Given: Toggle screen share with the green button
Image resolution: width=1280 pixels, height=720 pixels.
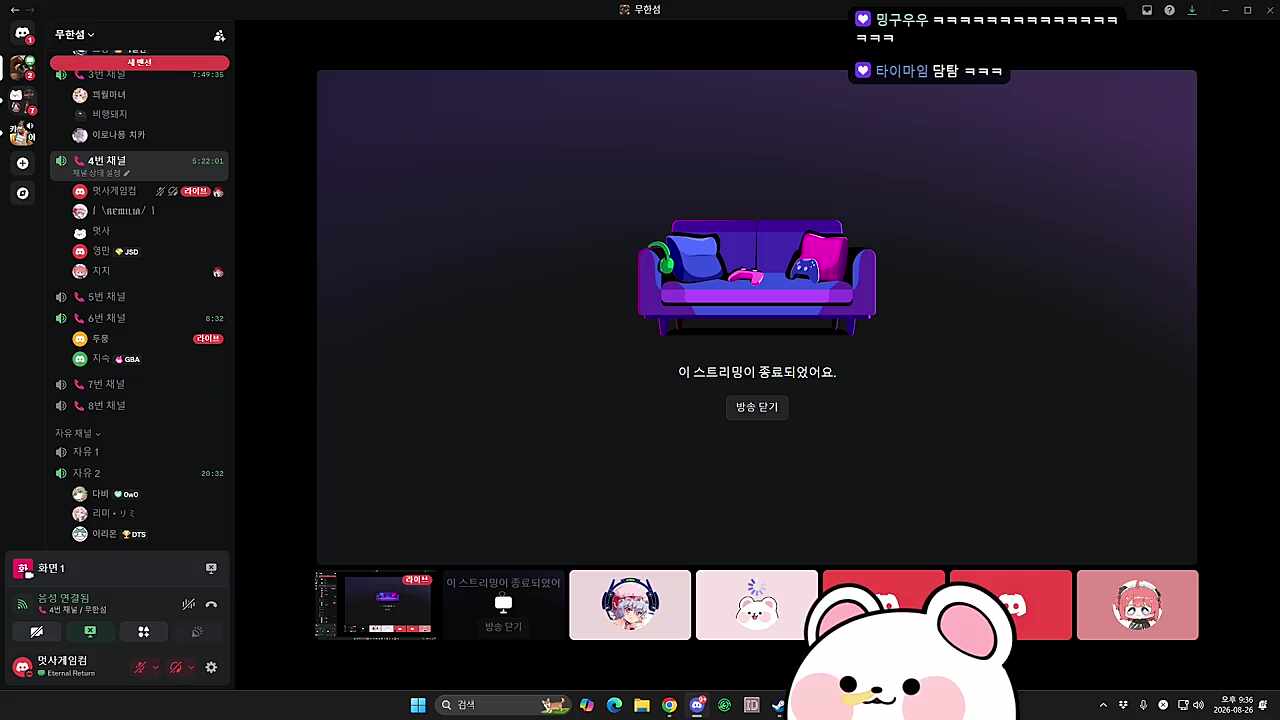Looking at the screenshot, I should [x=89, y=632].
